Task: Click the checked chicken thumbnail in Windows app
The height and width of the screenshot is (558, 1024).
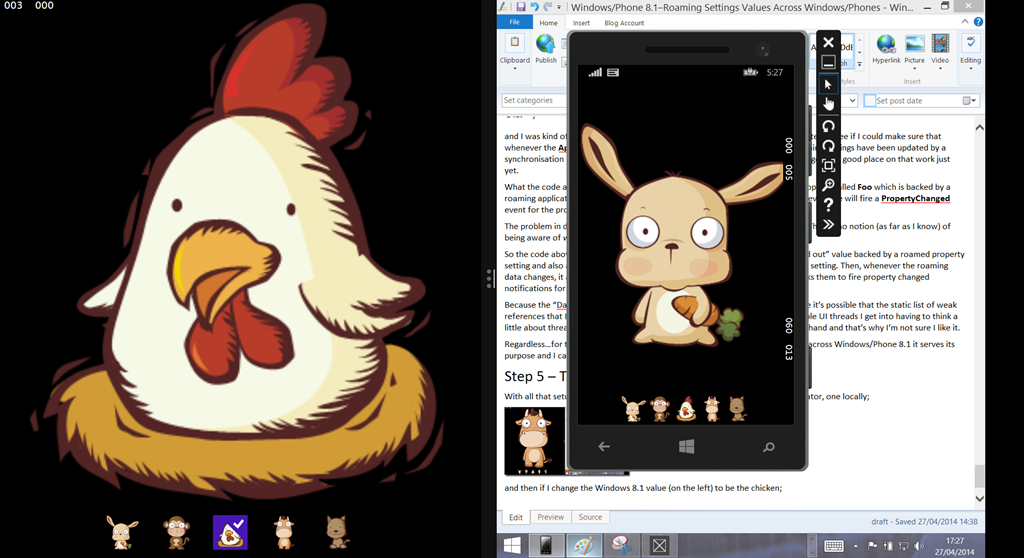Action: coord(230,532)
